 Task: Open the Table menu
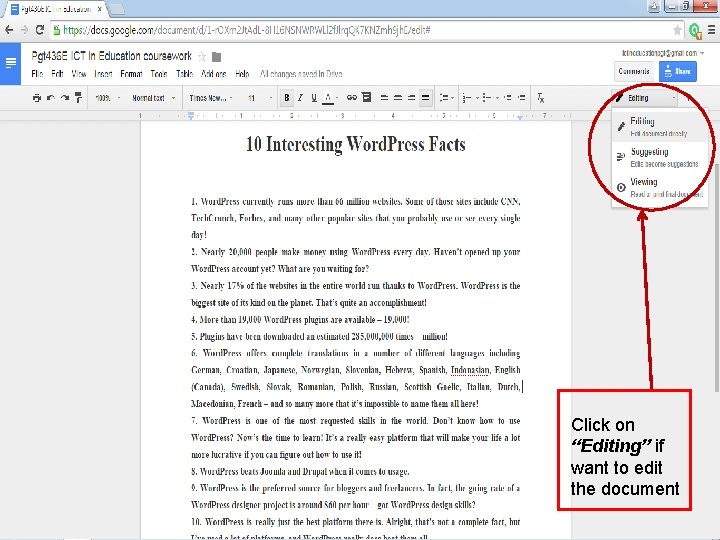[x=185, y=73]
